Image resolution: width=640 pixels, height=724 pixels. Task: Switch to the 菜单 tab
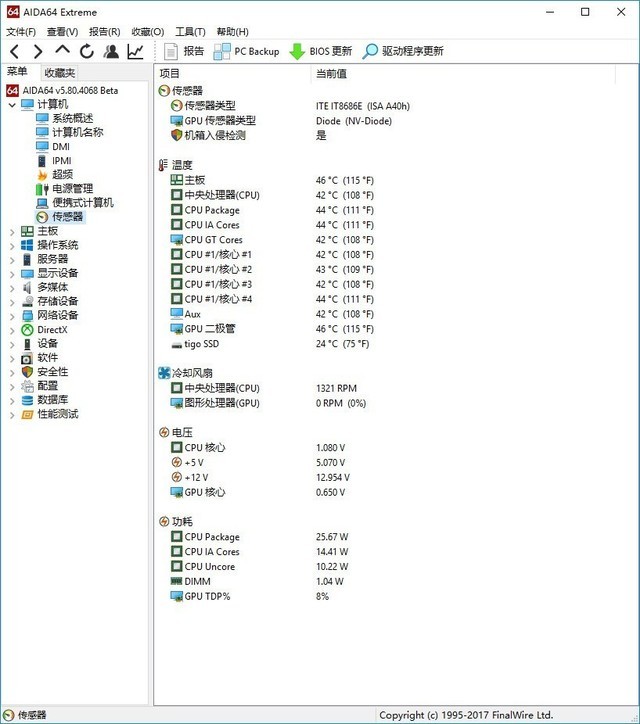click(17, 72)
